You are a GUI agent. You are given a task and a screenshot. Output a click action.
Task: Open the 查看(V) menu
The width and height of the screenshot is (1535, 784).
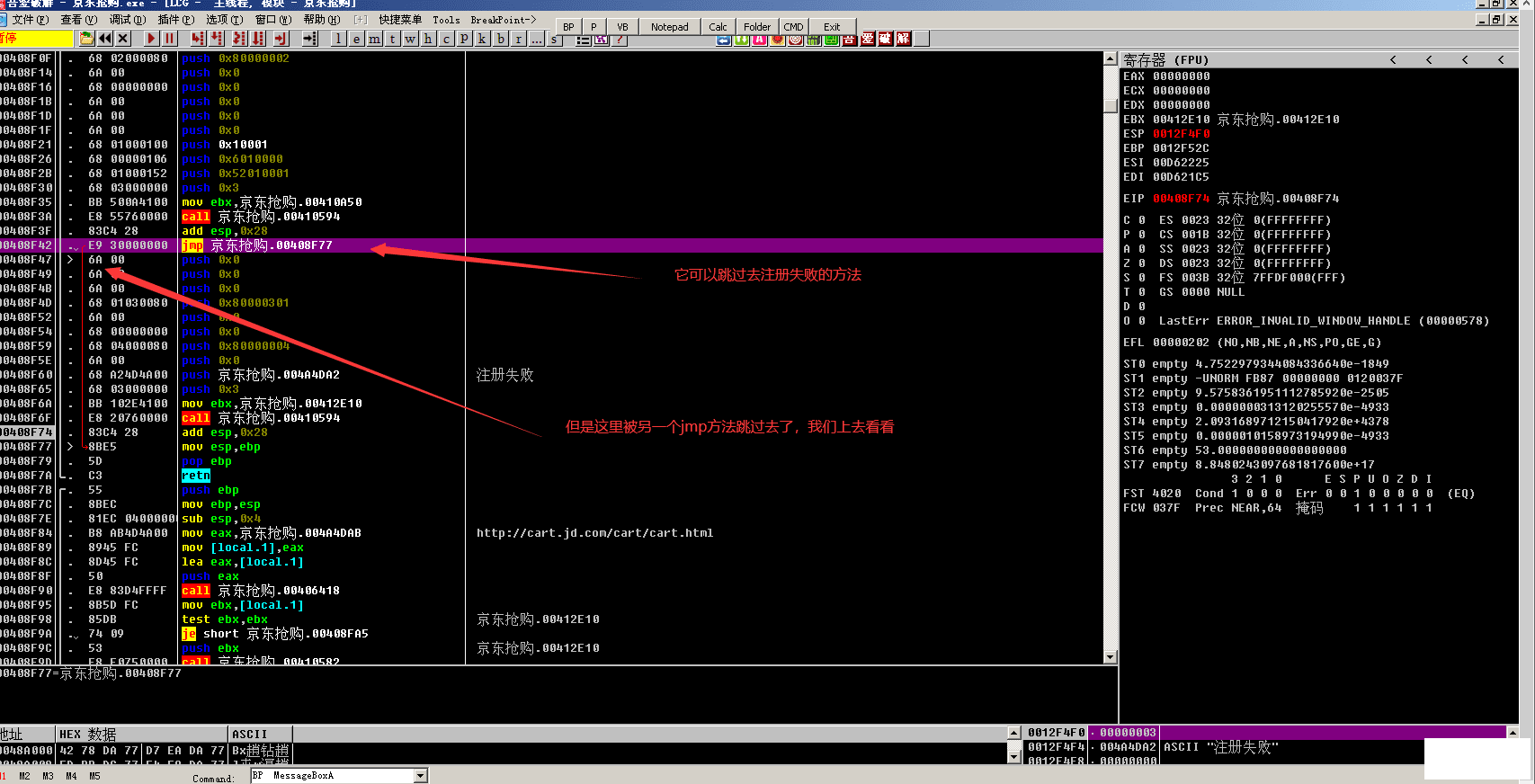click(x=78, y=19)
